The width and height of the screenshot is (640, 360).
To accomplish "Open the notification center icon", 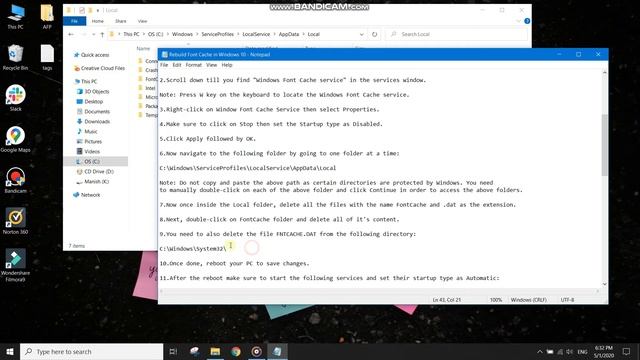I will tap(627, 351).
